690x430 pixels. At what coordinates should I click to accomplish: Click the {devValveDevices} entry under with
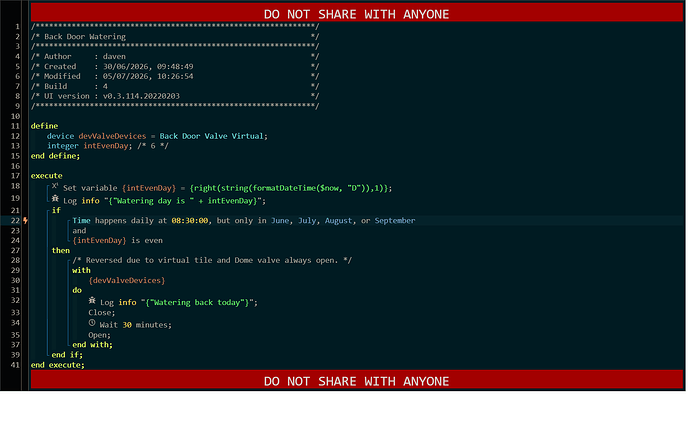(127, 280)
